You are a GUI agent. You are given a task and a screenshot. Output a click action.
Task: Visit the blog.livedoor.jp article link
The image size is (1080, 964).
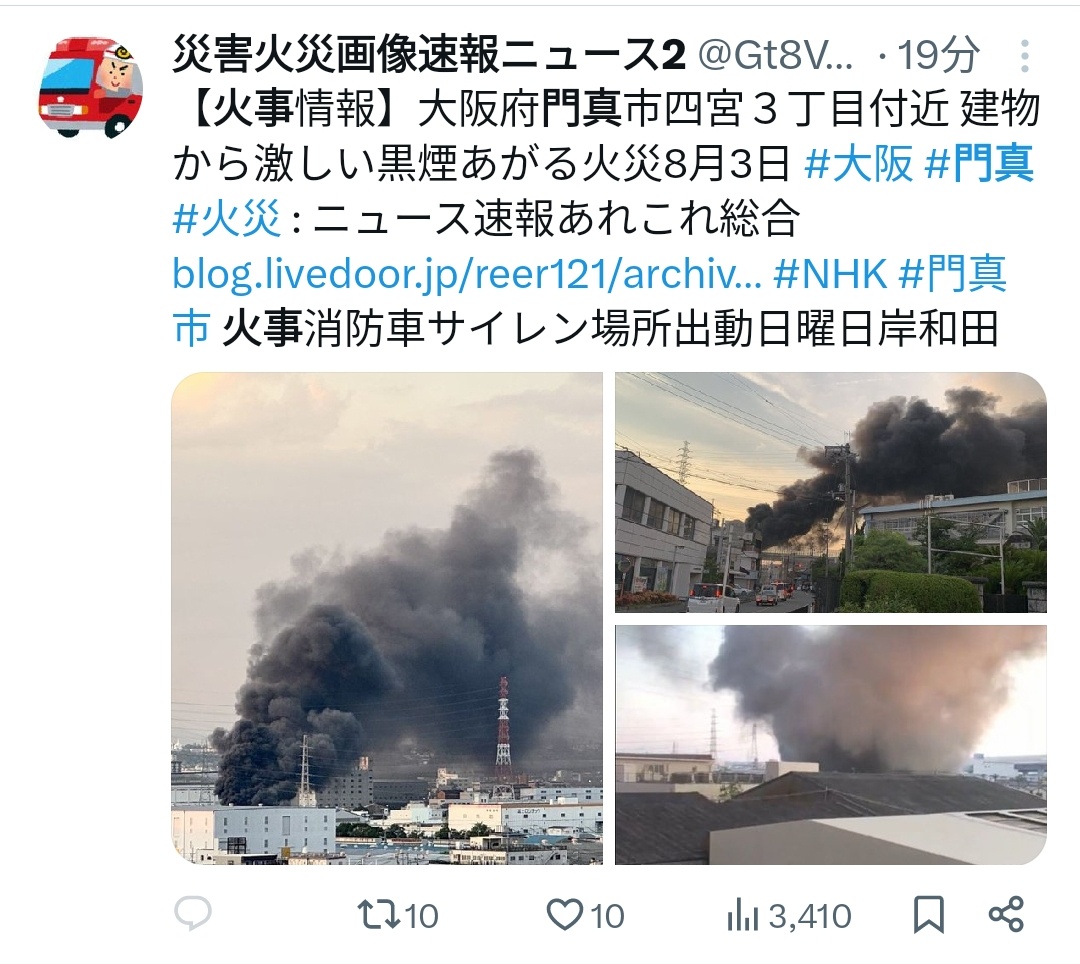(467, 274)
